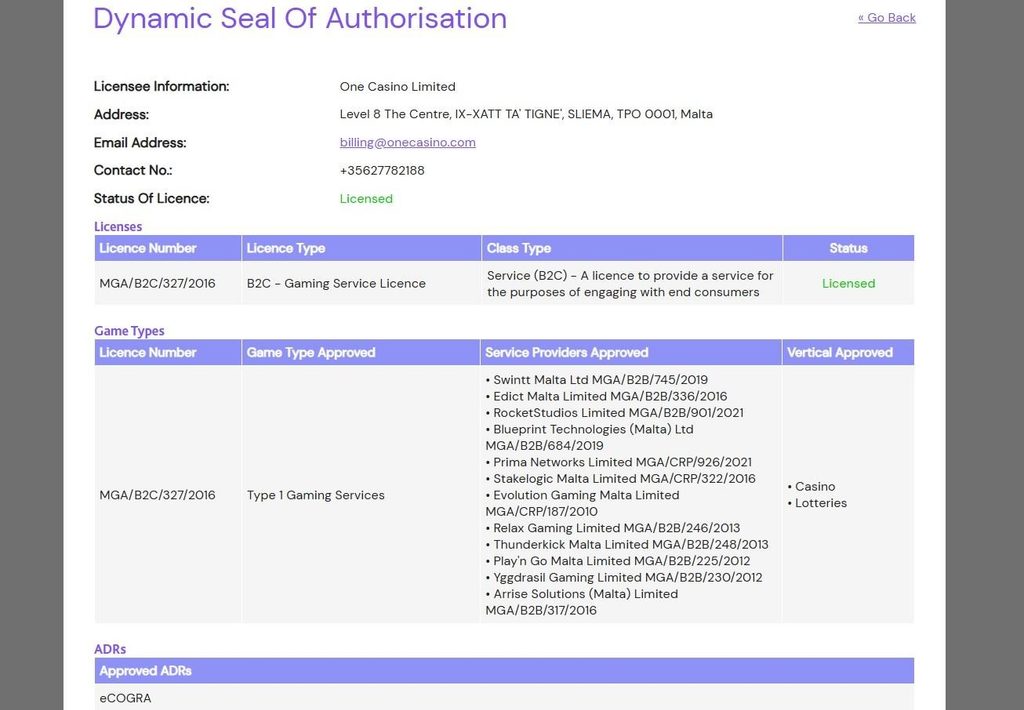Click the green Licensed status beside Status Of Licence
The width and height of the screenshot is (1024, 710).
point(366,199)
